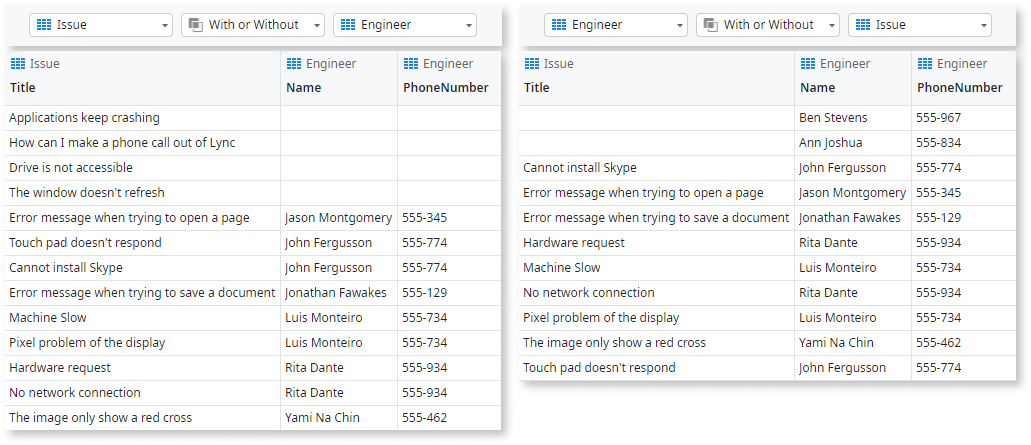Click the PhoneNumber column header in right table
Image resolution: width=1031 pixels, height=445 pixels.
[959, 88]
